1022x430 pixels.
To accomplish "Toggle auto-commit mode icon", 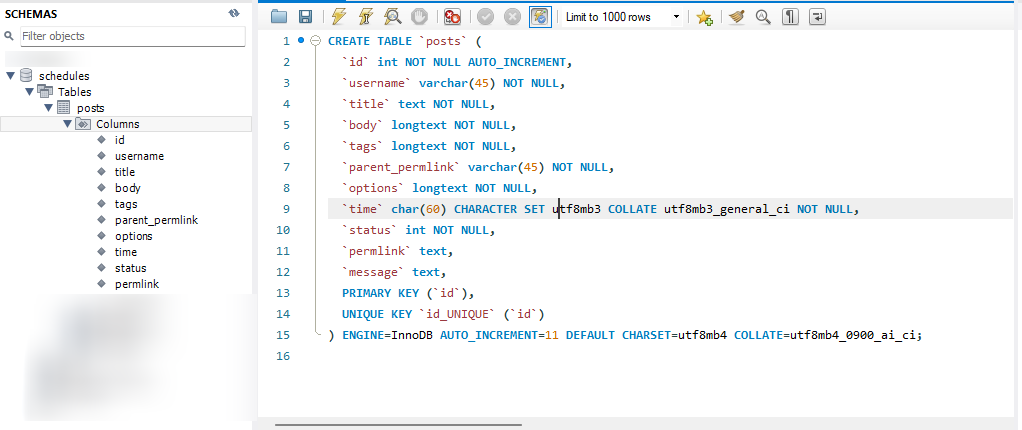I will [540, 17].
